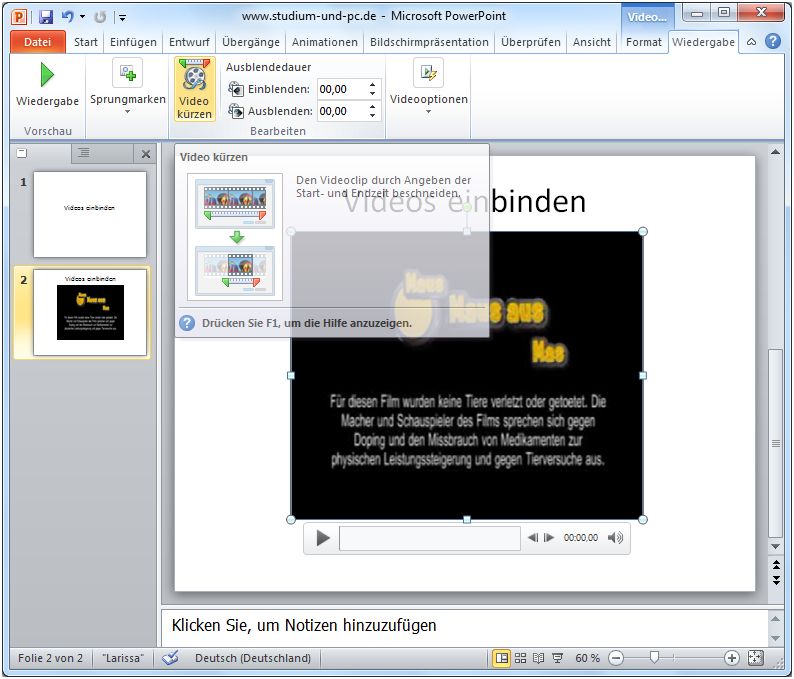
Task: Select the Slides thumbnails pane tab
Action: click(x=22, y=153)
